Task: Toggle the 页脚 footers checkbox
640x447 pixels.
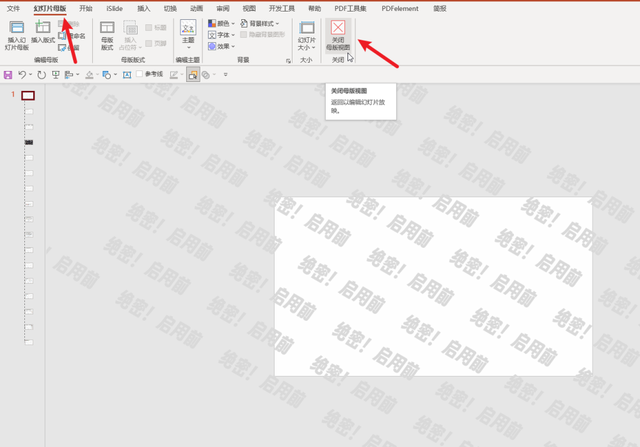Action: (x=149, y=43)
